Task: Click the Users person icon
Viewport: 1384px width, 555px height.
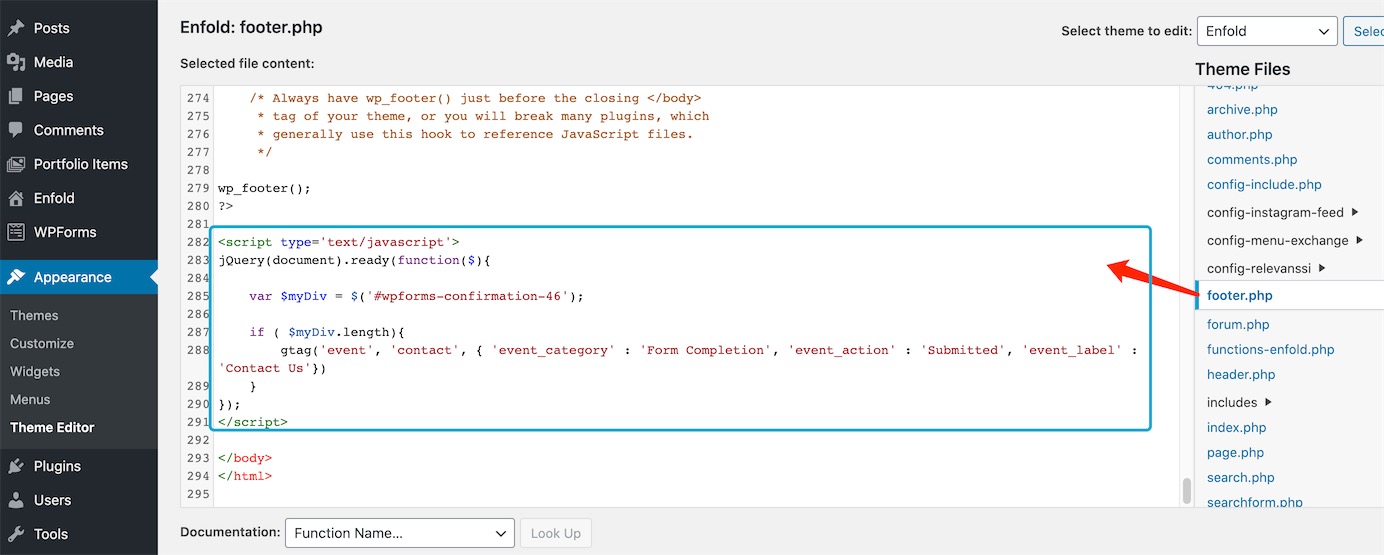Action: click(x=16, y=500)
